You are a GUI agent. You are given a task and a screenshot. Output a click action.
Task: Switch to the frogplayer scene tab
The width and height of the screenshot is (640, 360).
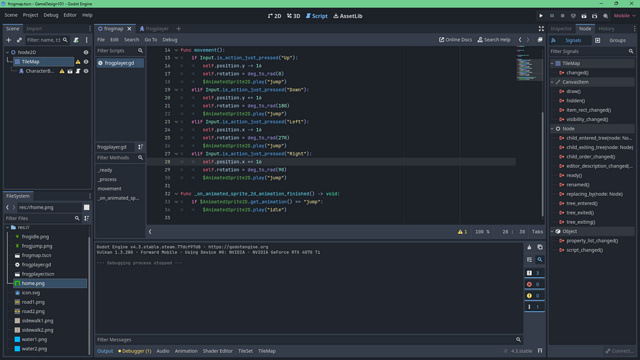pos(154,29)
